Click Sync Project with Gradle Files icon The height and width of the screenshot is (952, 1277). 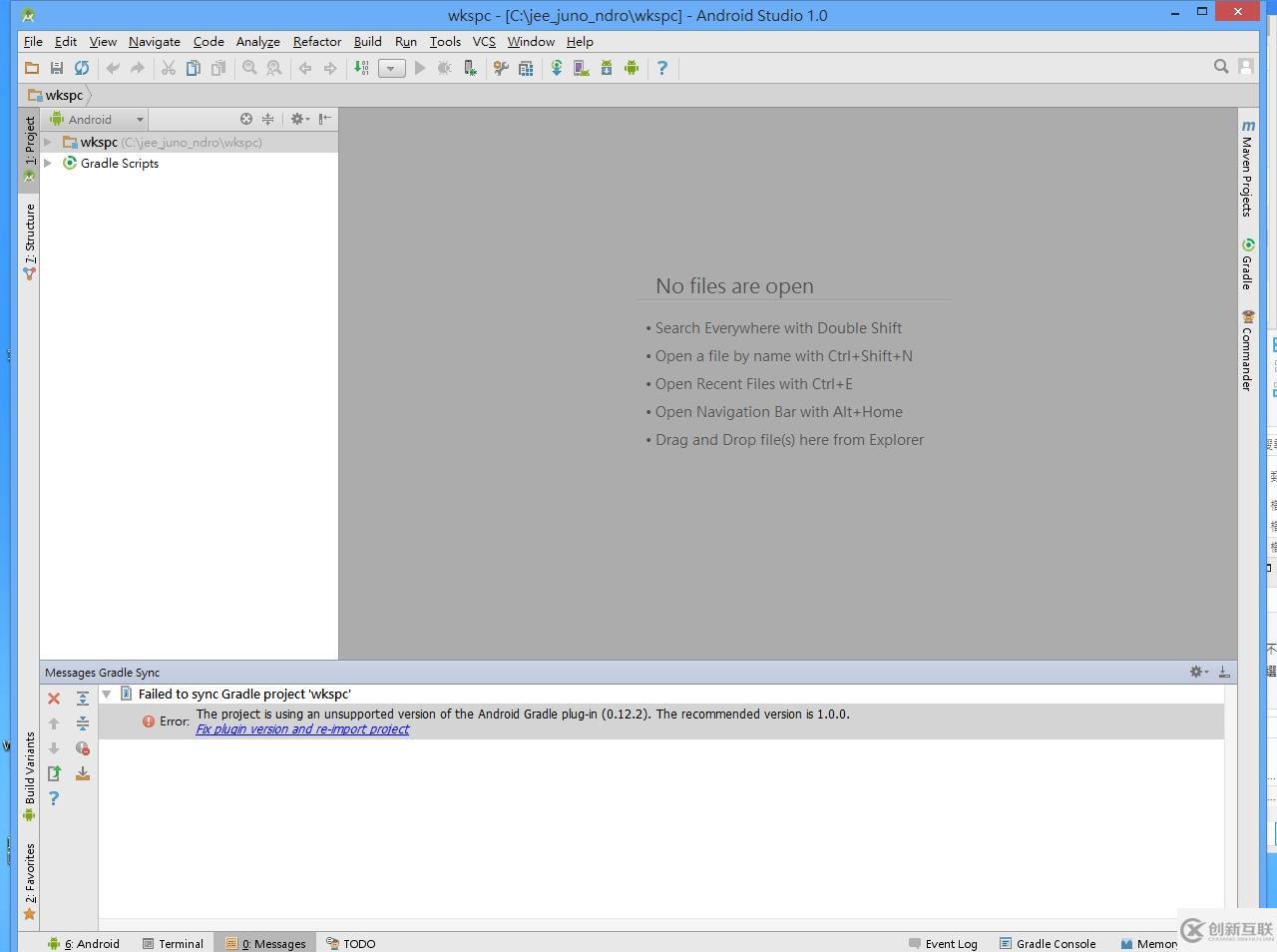(x=557, y=68)
